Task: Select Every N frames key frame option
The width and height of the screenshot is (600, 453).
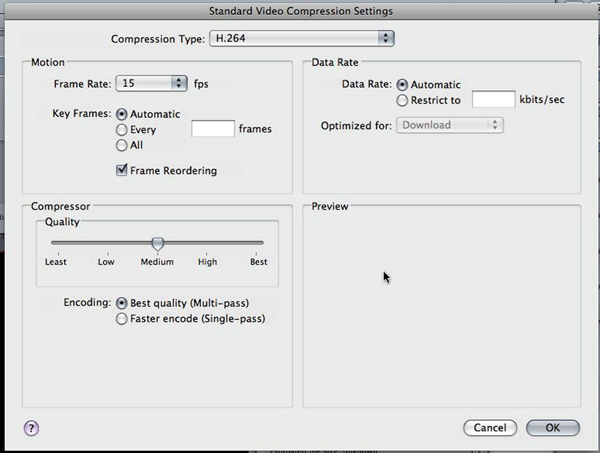Action: pyautogui.click(x=122, y=129)
